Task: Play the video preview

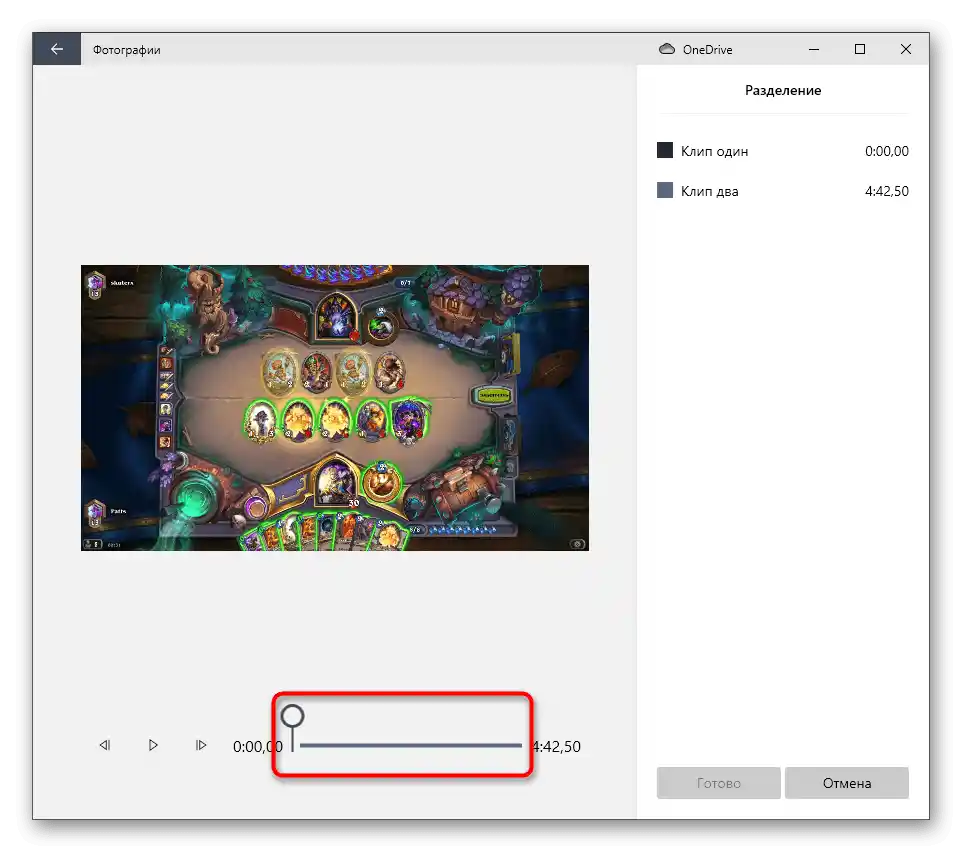Action: tap(153, 745)
